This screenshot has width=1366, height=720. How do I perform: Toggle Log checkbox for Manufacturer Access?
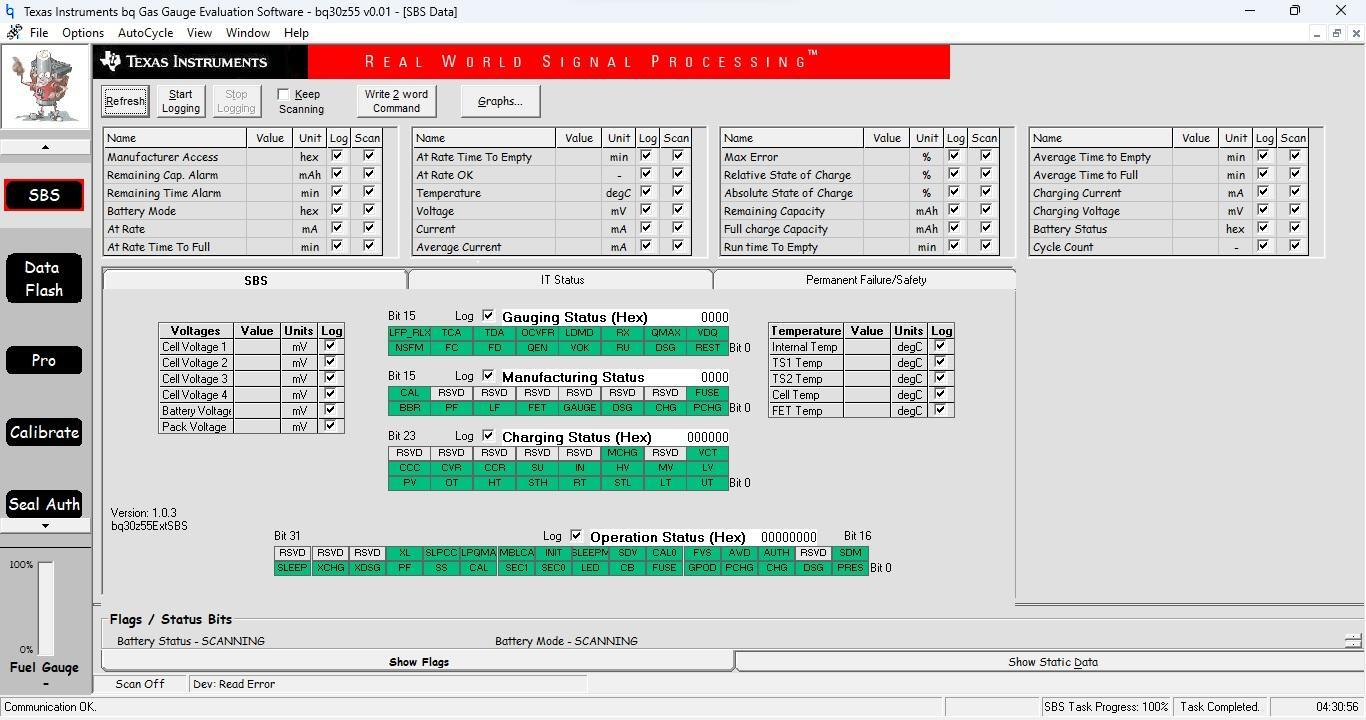coord(337,156)
